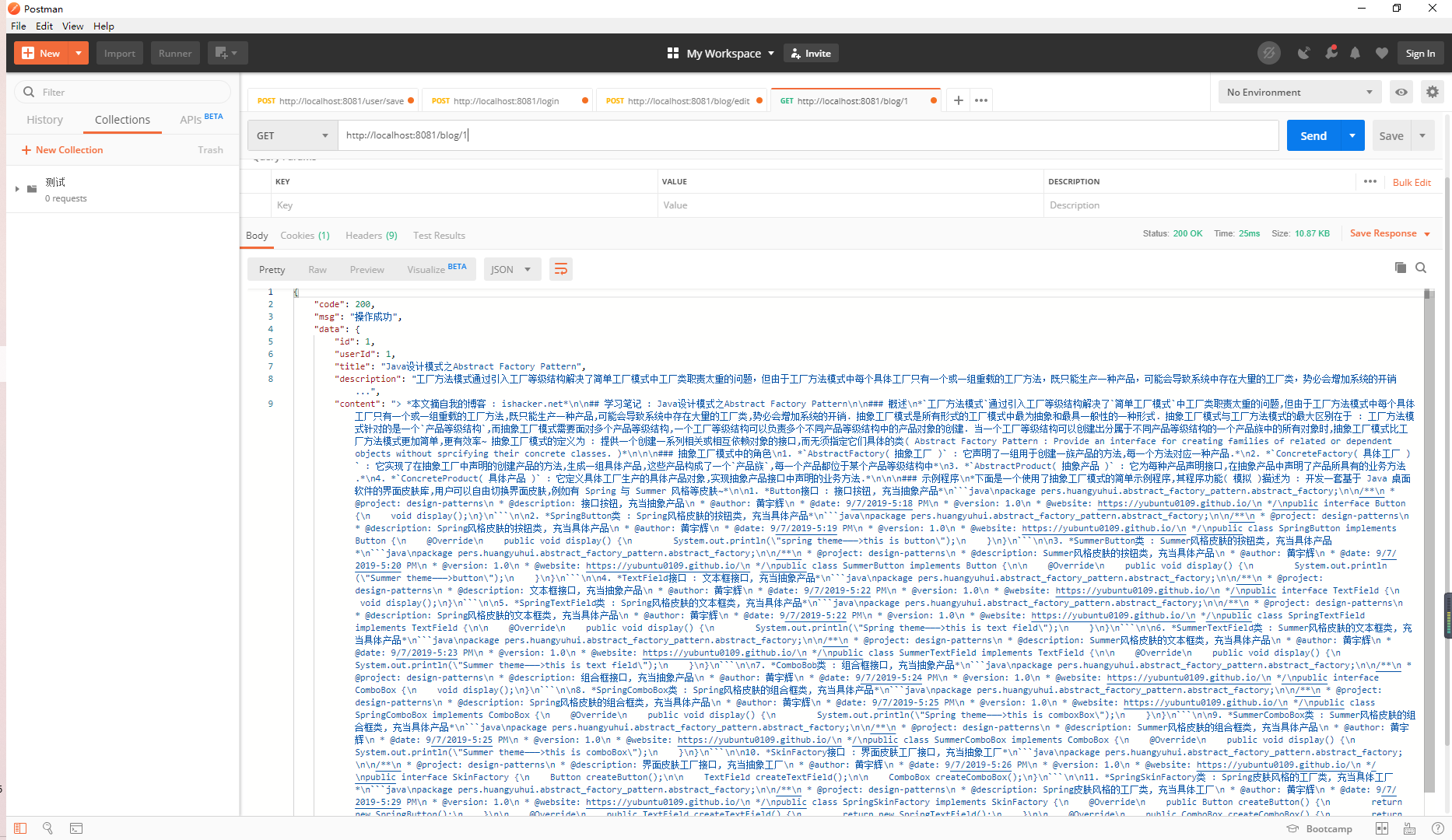Open manage environments gear icon
Screen dimensions: 1452x840
coord(1432,92)
